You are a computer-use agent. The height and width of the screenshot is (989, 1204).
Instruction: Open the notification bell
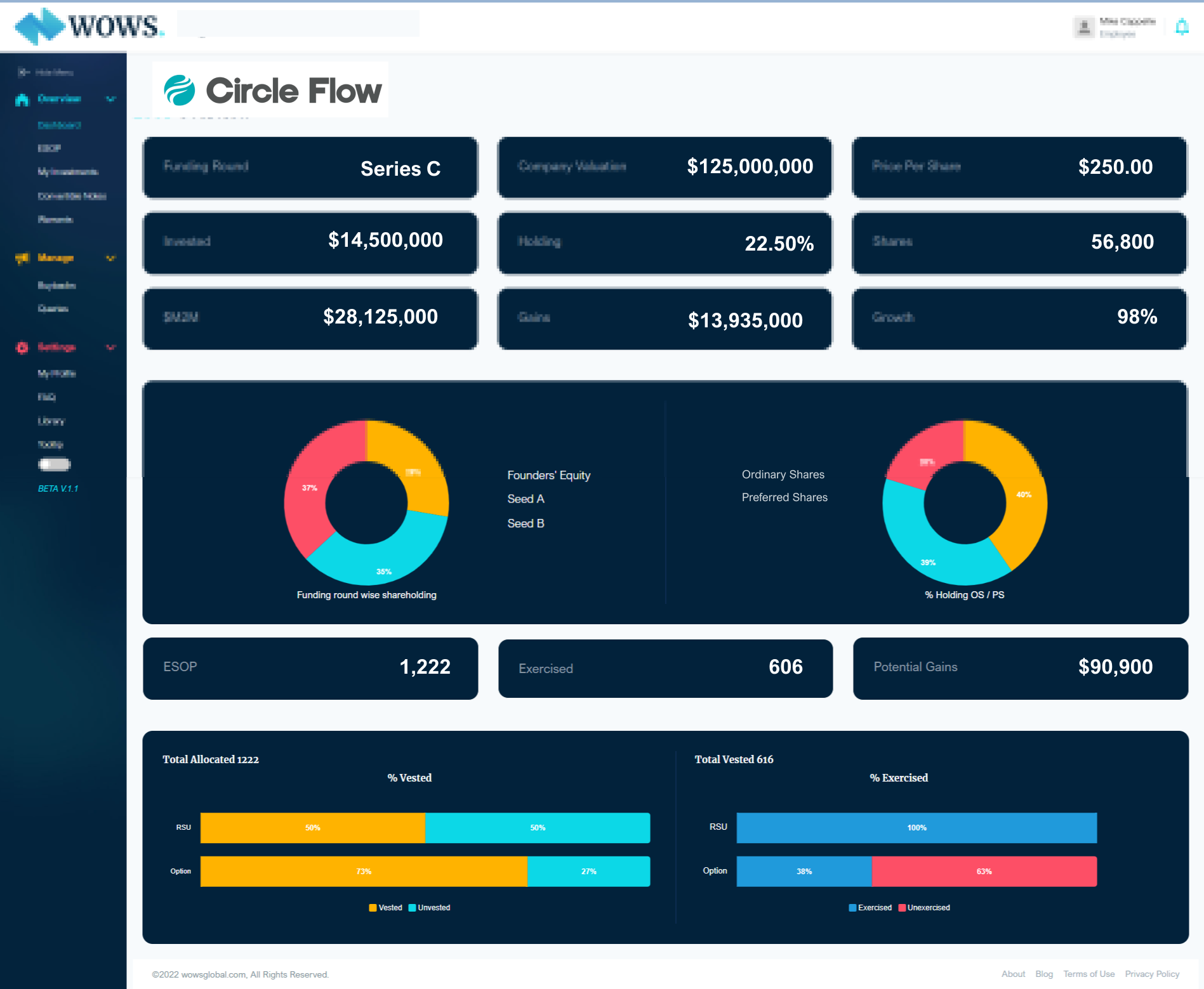coord(1182,27)
